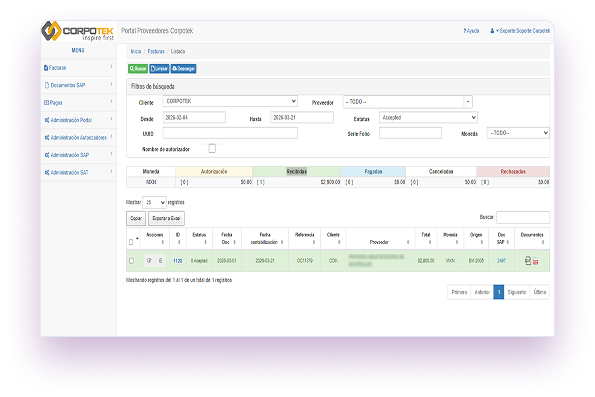Open the user Soporte account menu icon
Viewport: 595px width, 397px height.
click(x=492, y=31)
